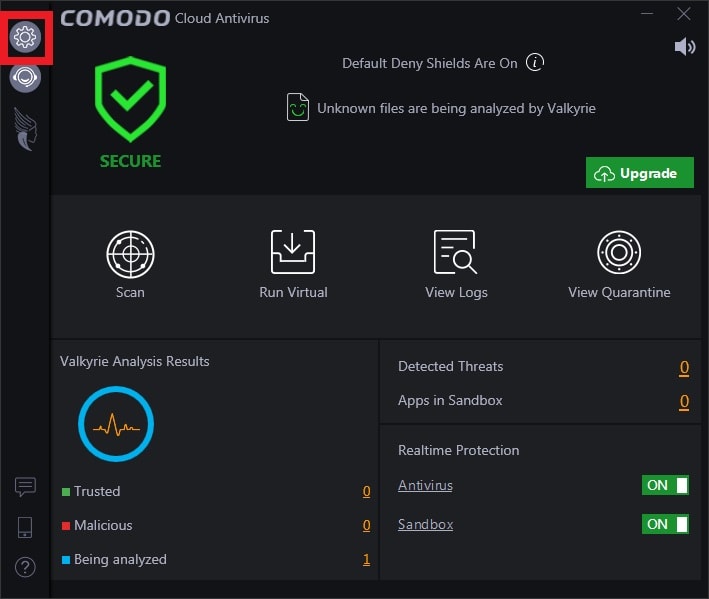
Task: Click the Run Virtual label
Action: [x=293, y=292]
